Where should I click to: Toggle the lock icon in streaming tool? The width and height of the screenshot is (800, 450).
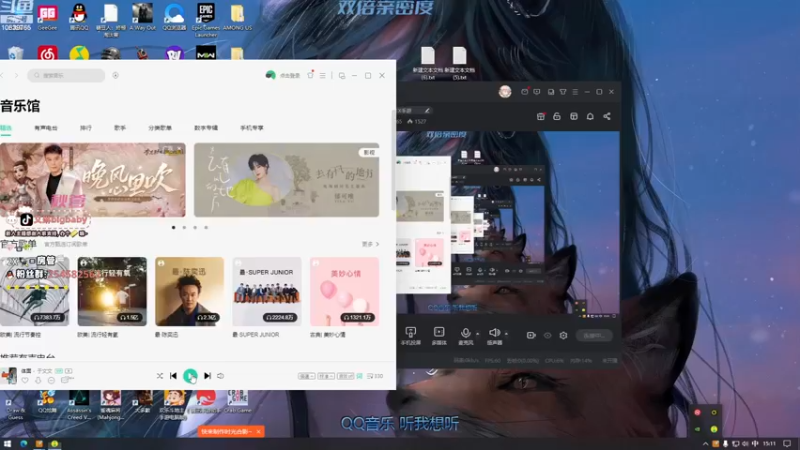tap(557, 116)
